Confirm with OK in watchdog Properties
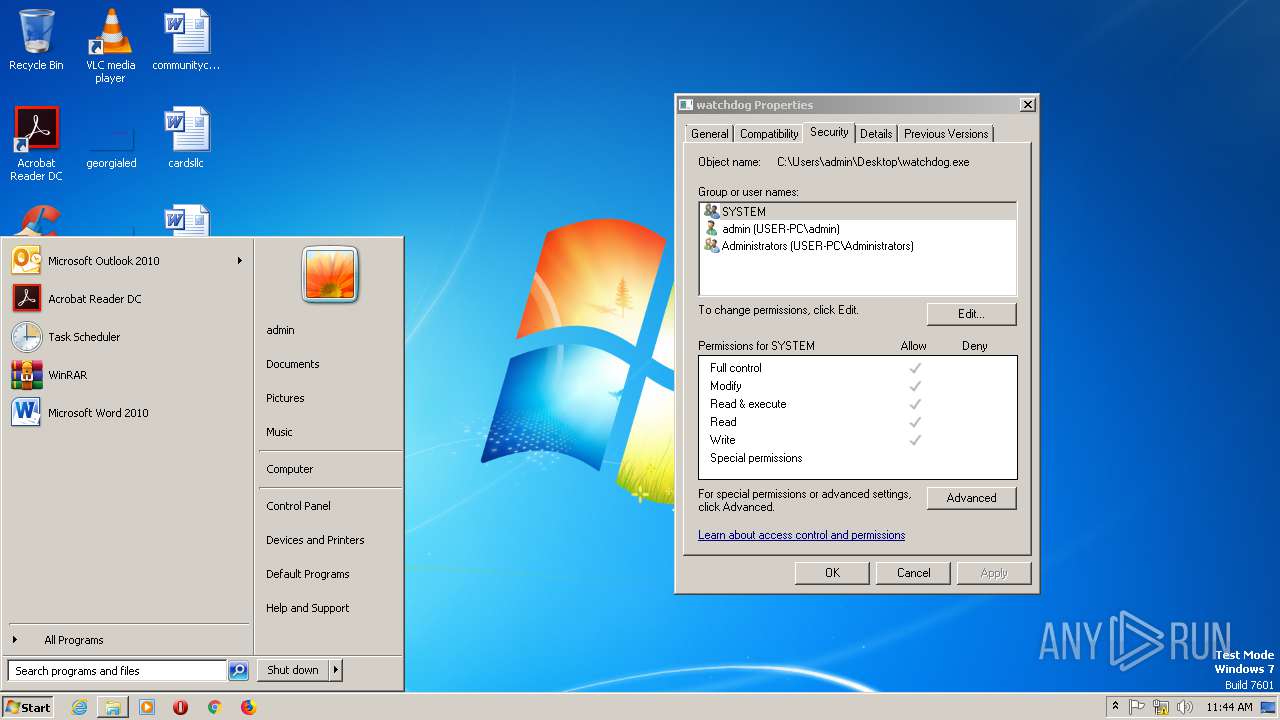Image resolution: width=1280 pixels, height=720 pixels. 832,573
